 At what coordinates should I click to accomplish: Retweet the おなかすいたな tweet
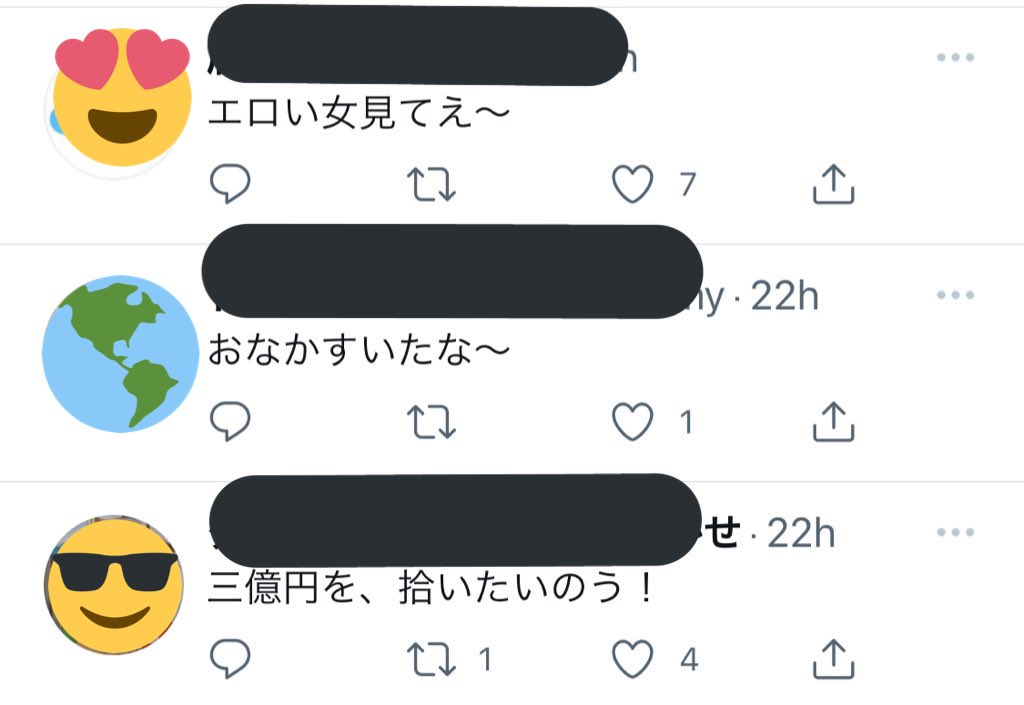pos(431,422)
